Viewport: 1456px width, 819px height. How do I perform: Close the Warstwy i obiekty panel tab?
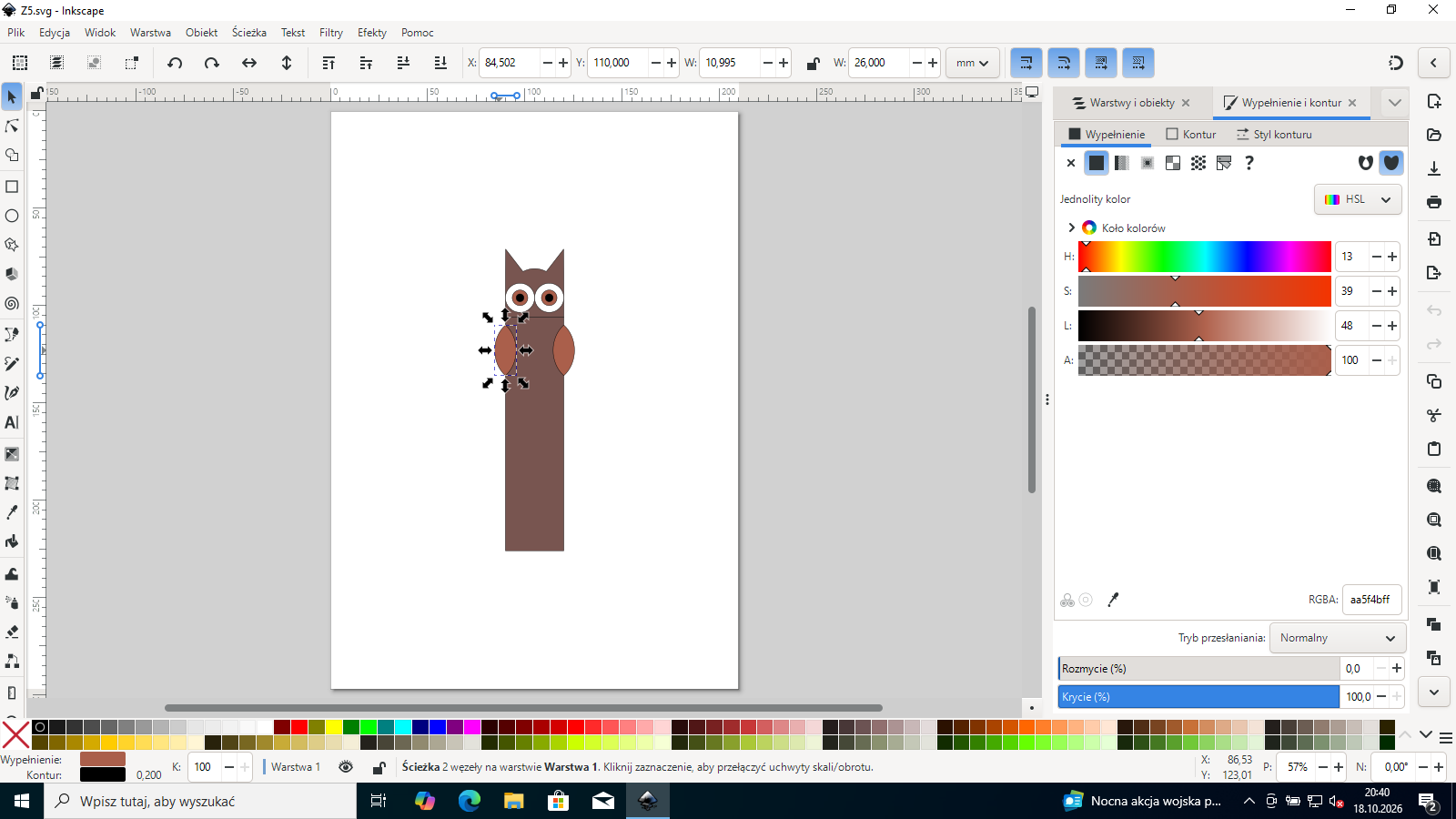tap(1186, 103)
